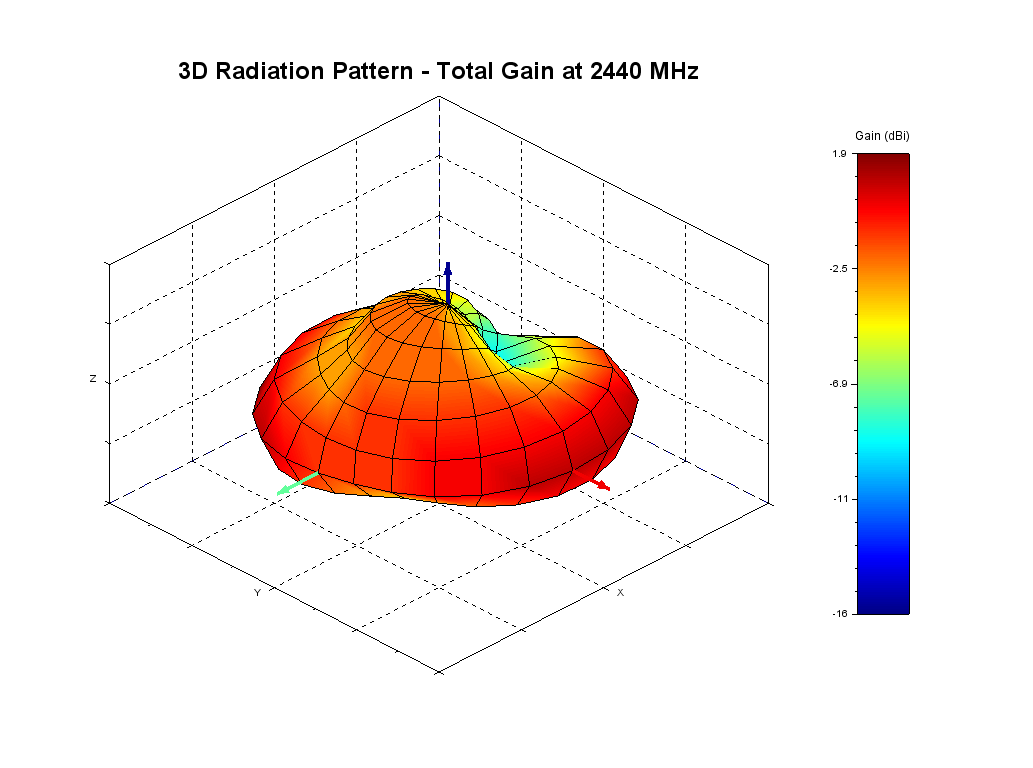Select the X axis label
The width and height of the screenshot is (1033, 768).
click(620, 593)
